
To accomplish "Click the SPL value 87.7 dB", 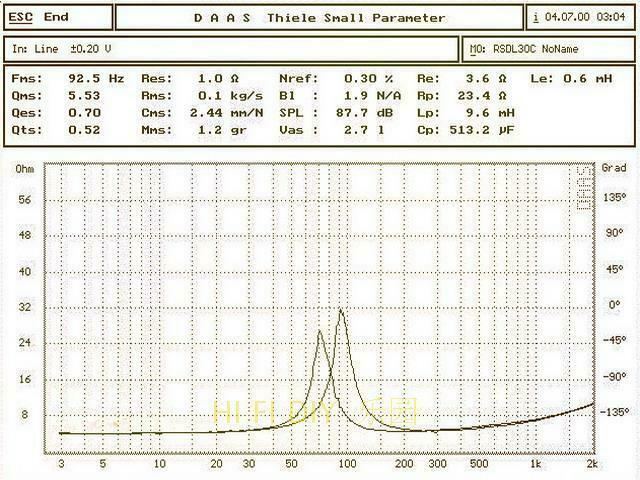I will pyautogui.click(x=364, y=113).
